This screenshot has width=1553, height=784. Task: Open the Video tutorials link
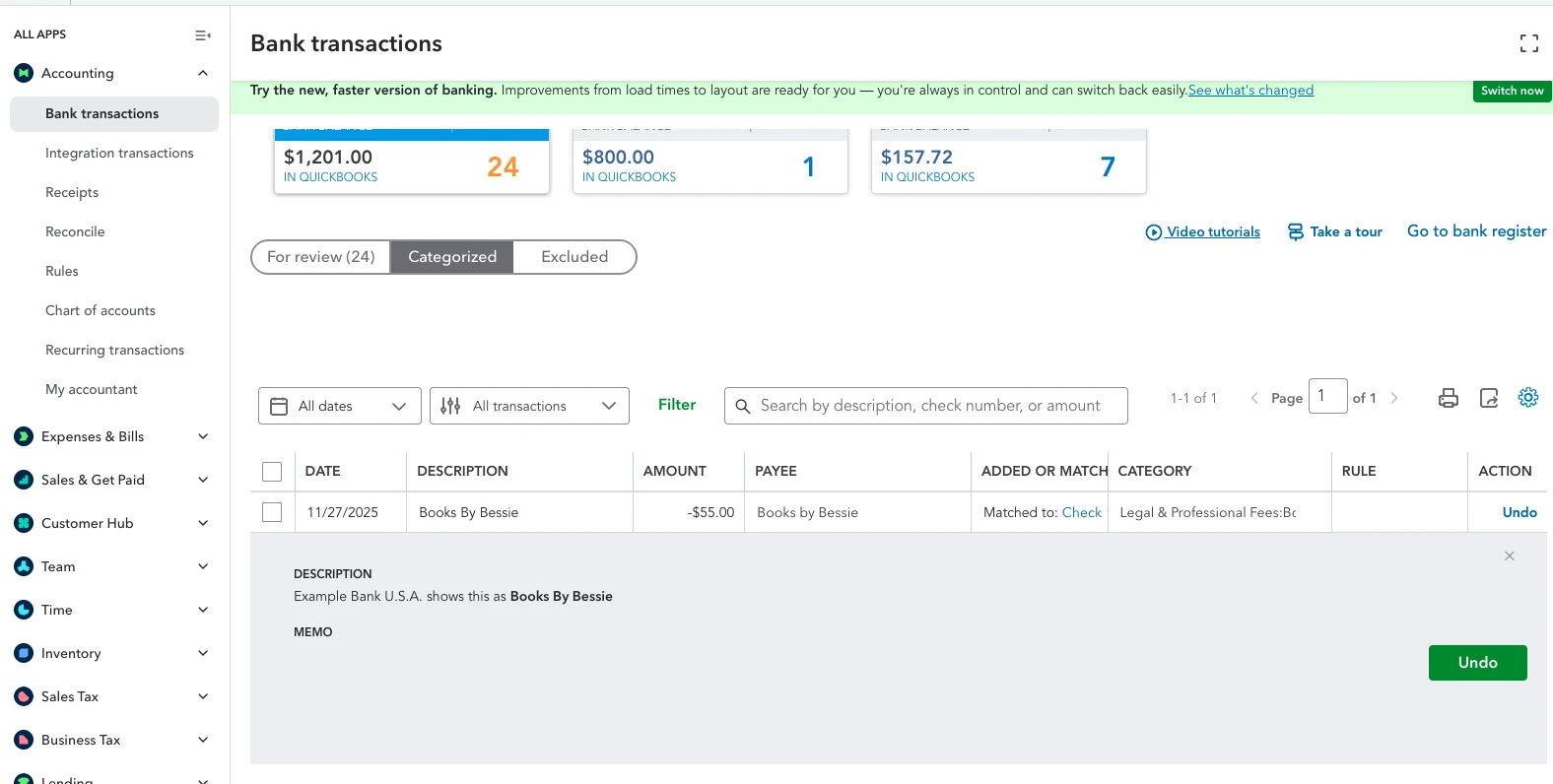pyautogui.click(x=1202, y=232)
